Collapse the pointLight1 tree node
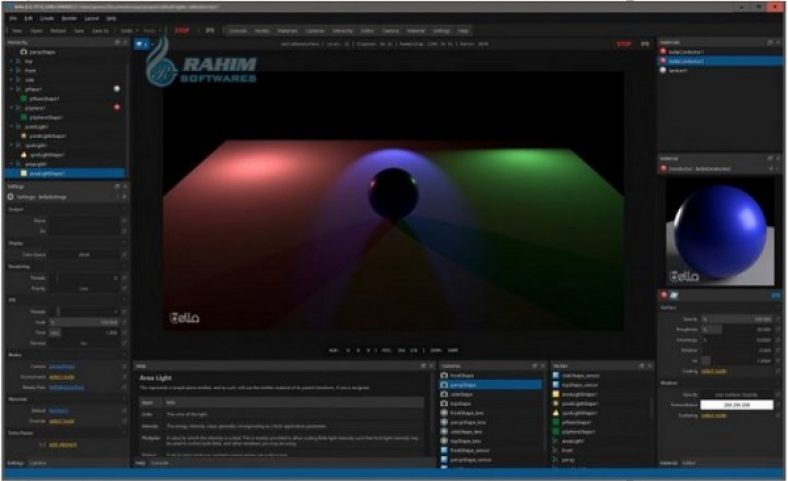 click(12, 127)
